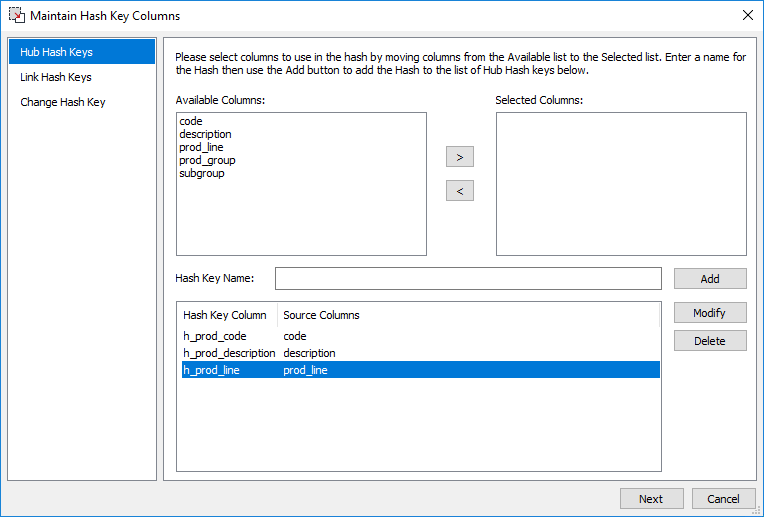
Task: Click the Modify button
Action: tap(710, 313)
